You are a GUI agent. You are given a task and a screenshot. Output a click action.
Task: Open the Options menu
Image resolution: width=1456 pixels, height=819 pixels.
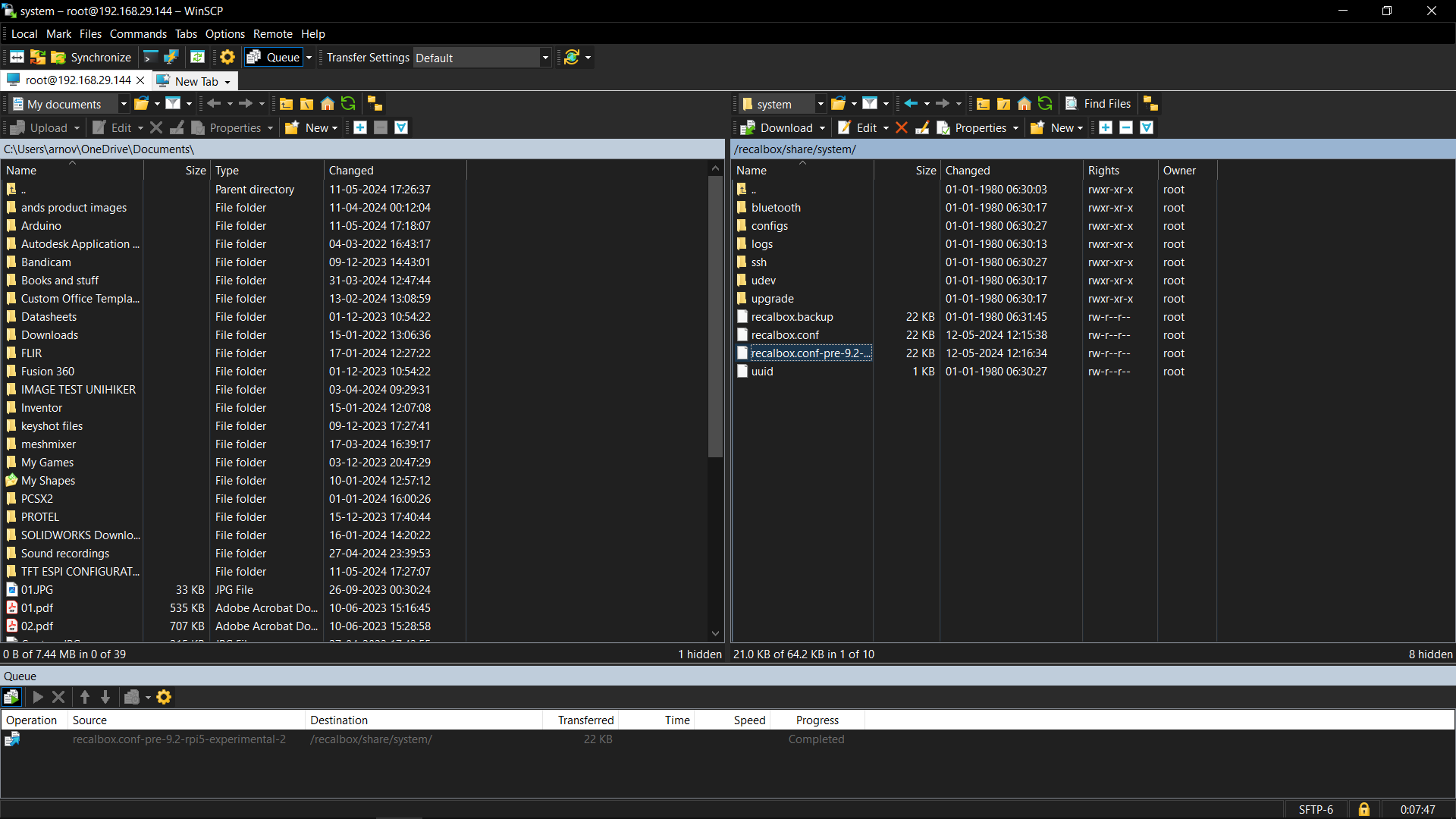[225, 34]
